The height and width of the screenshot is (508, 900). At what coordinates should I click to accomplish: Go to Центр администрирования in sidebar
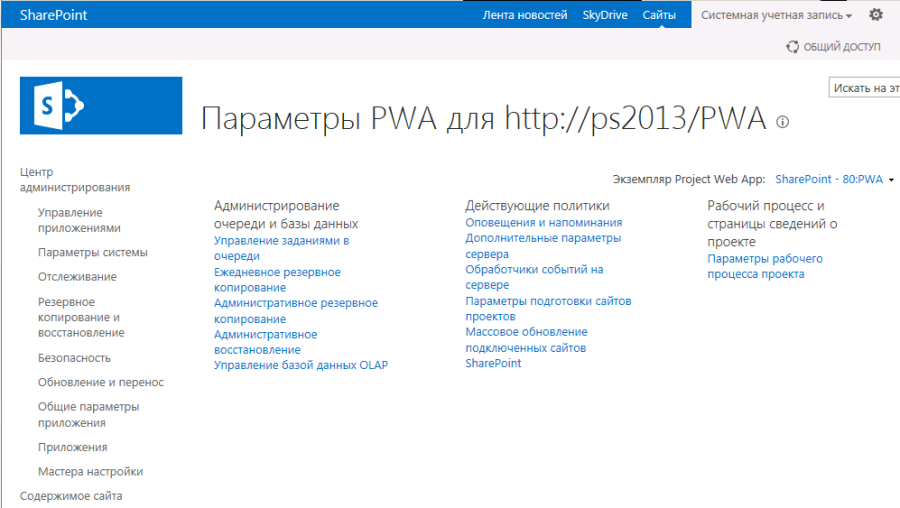[x=75, y=179]
